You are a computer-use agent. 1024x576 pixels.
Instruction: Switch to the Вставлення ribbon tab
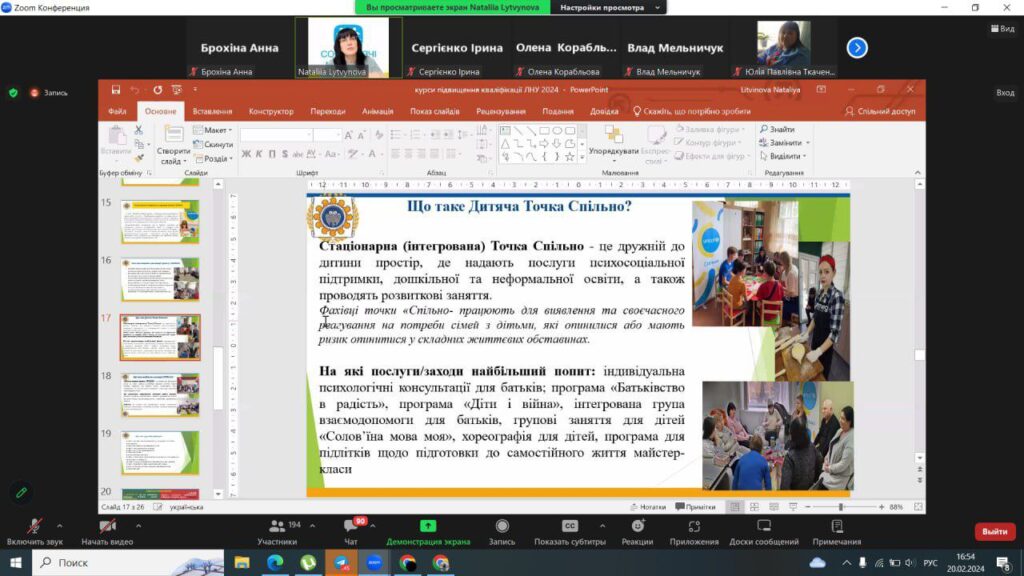(x=212, y=112)
